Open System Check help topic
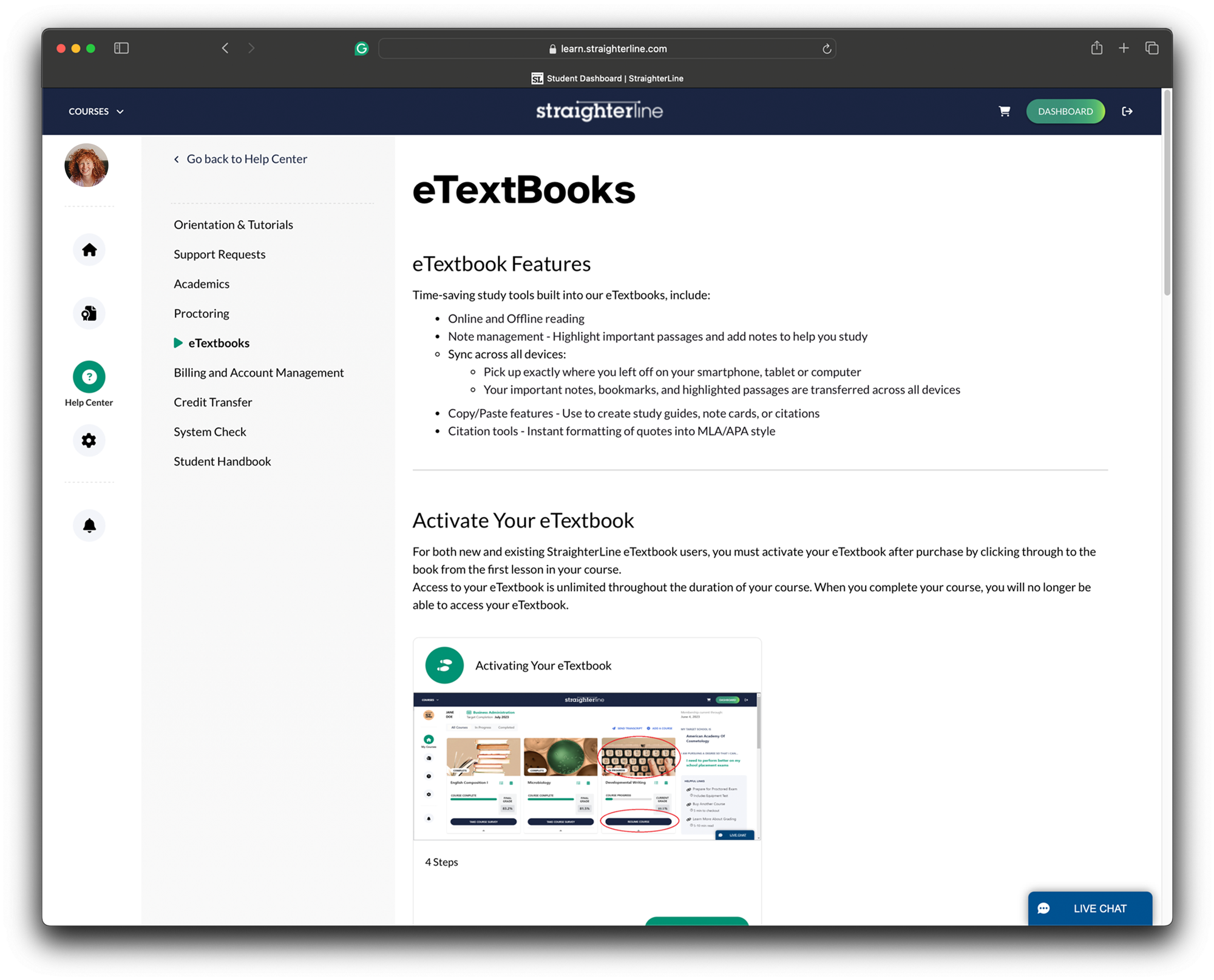 click(210, 432)
